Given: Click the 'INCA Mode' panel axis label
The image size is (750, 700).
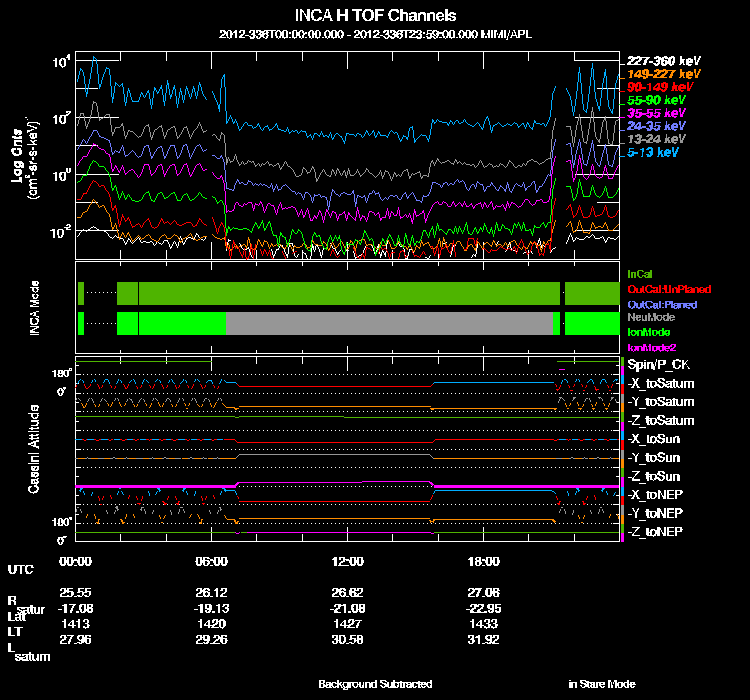Looking at the screenshot, I should click(34, 308).
